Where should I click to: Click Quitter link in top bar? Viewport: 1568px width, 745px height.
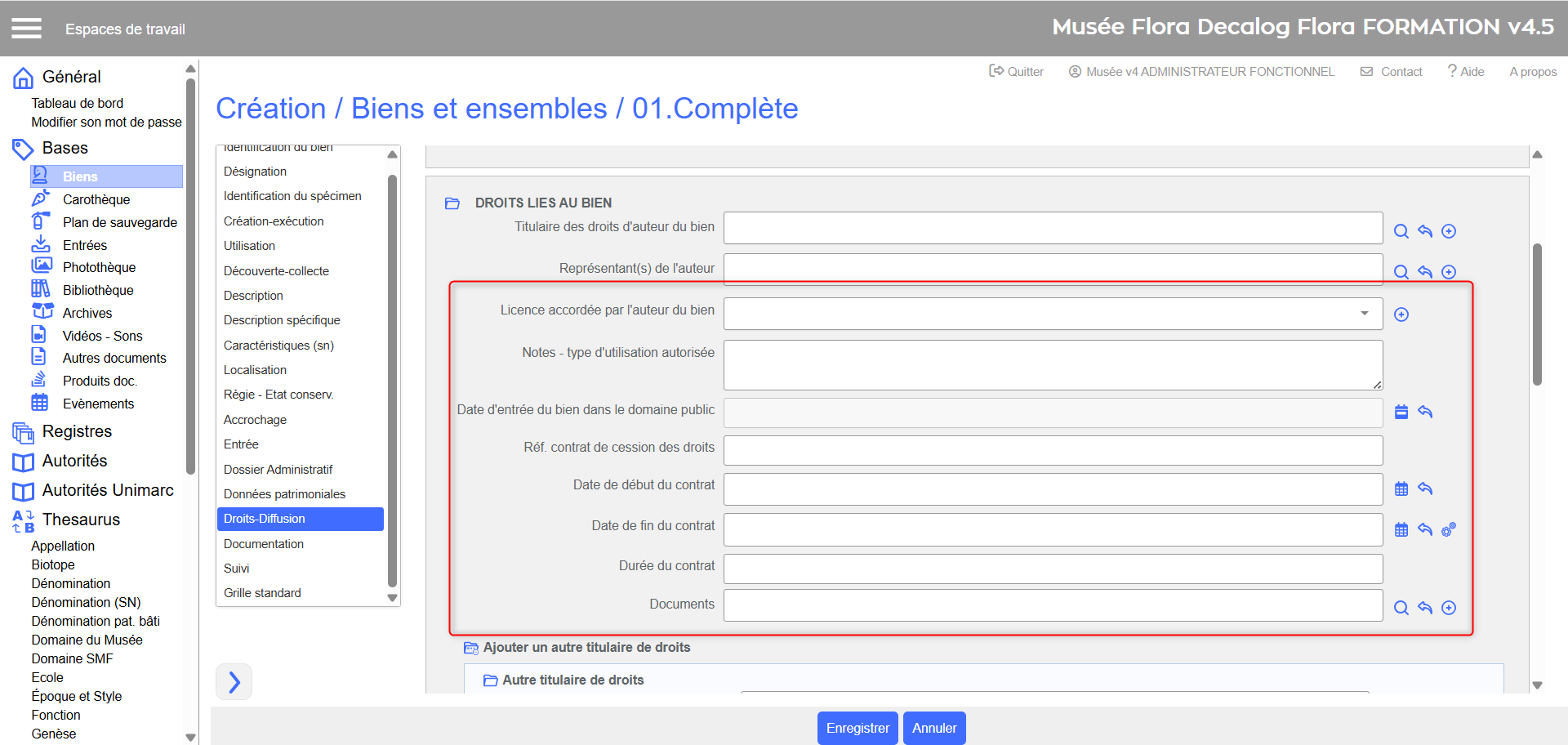click(1017, 72)
